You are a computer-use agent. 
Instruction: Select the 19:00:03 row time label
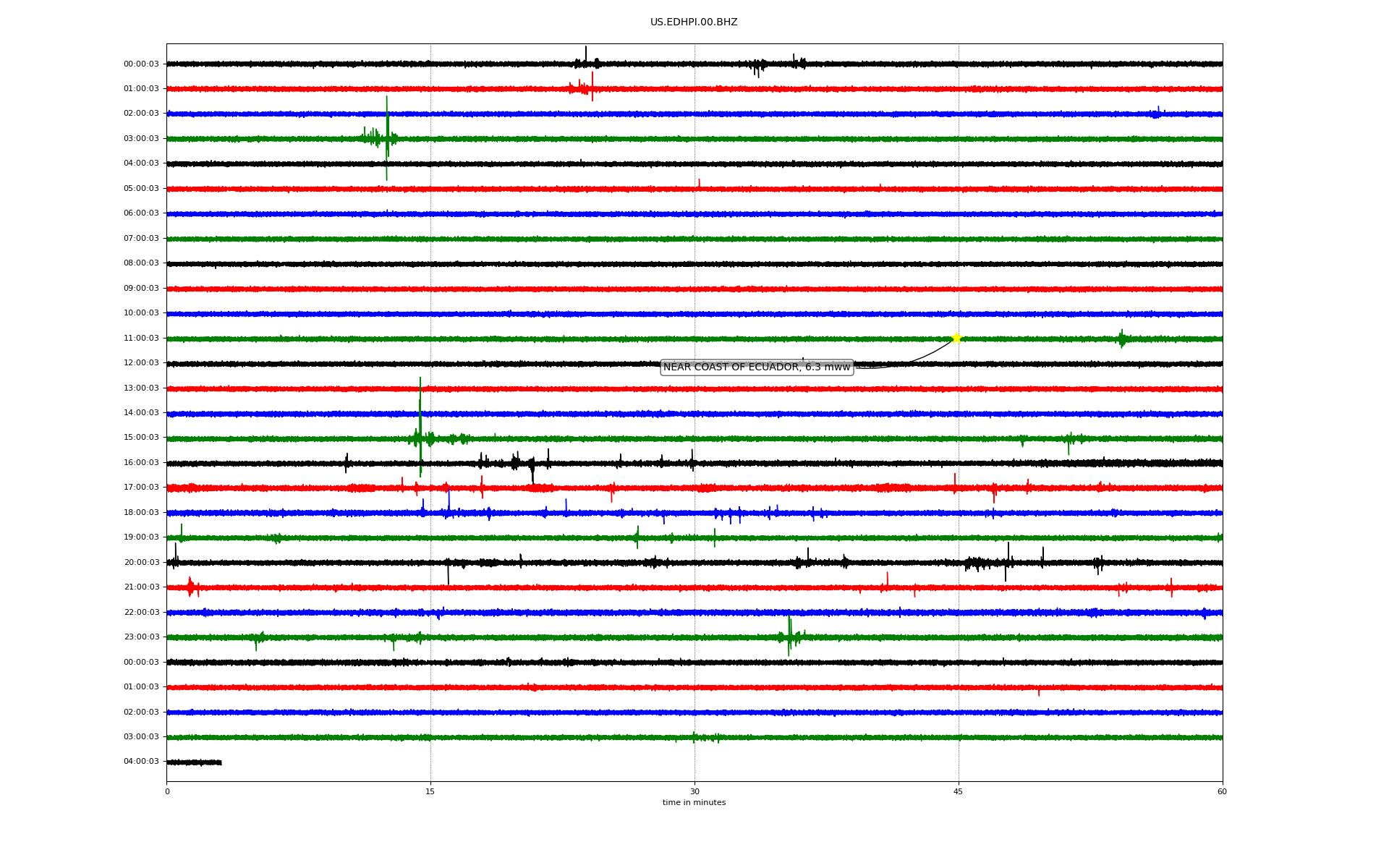[x=141, y=537]
